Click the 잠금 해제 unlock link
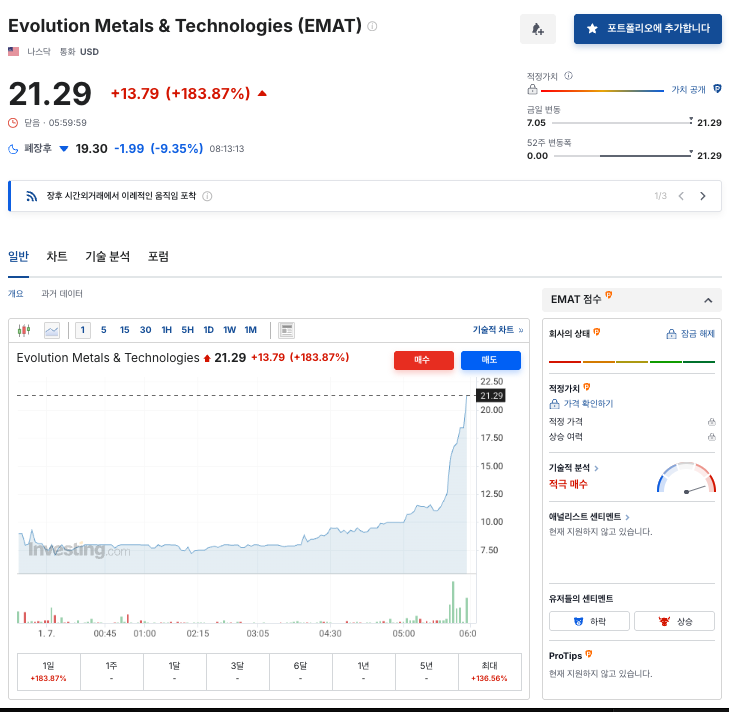729x712 pixels. tap(691, 334)
